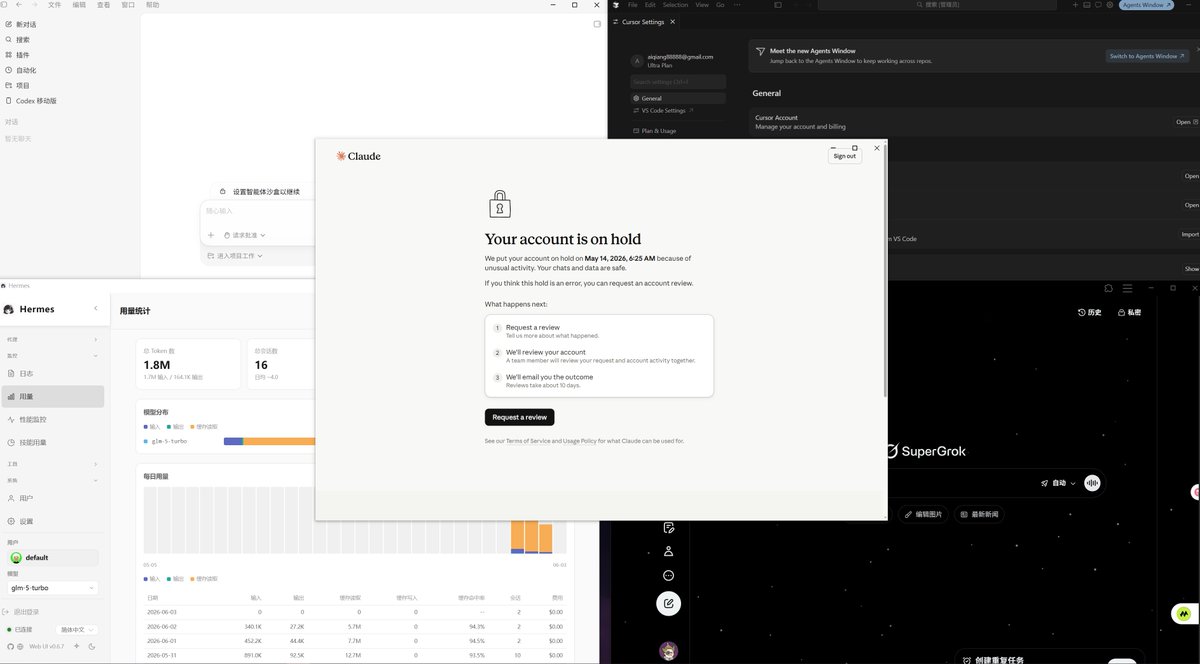Click Open for Cursor Account
Image resolution: width=1200 pixels, height=664 pixels.
click(x=1186, y=122)
